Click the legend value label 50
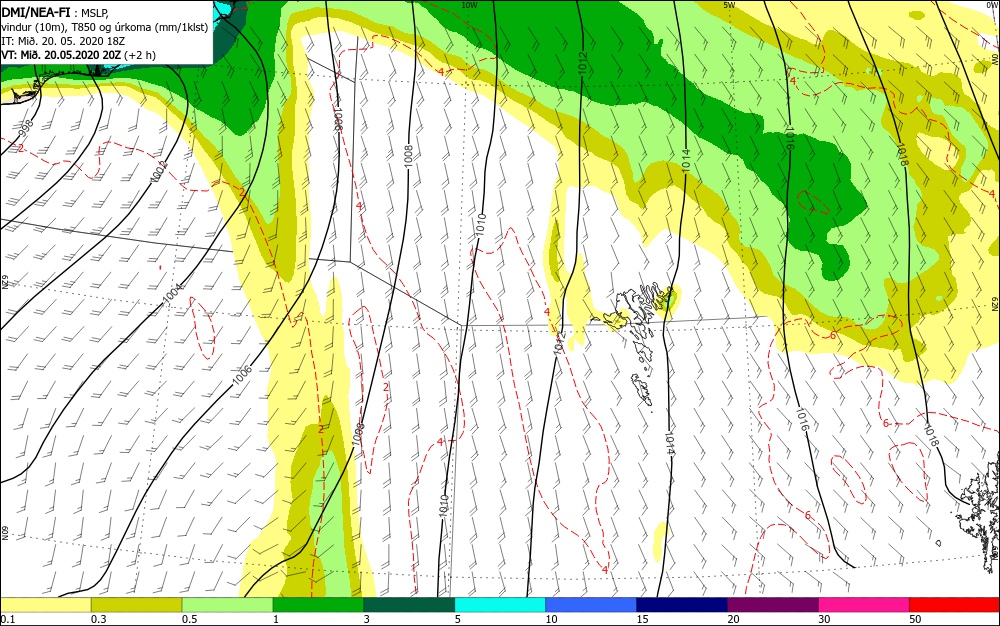This screenshot has height=626, width=1000. point(915,619)
